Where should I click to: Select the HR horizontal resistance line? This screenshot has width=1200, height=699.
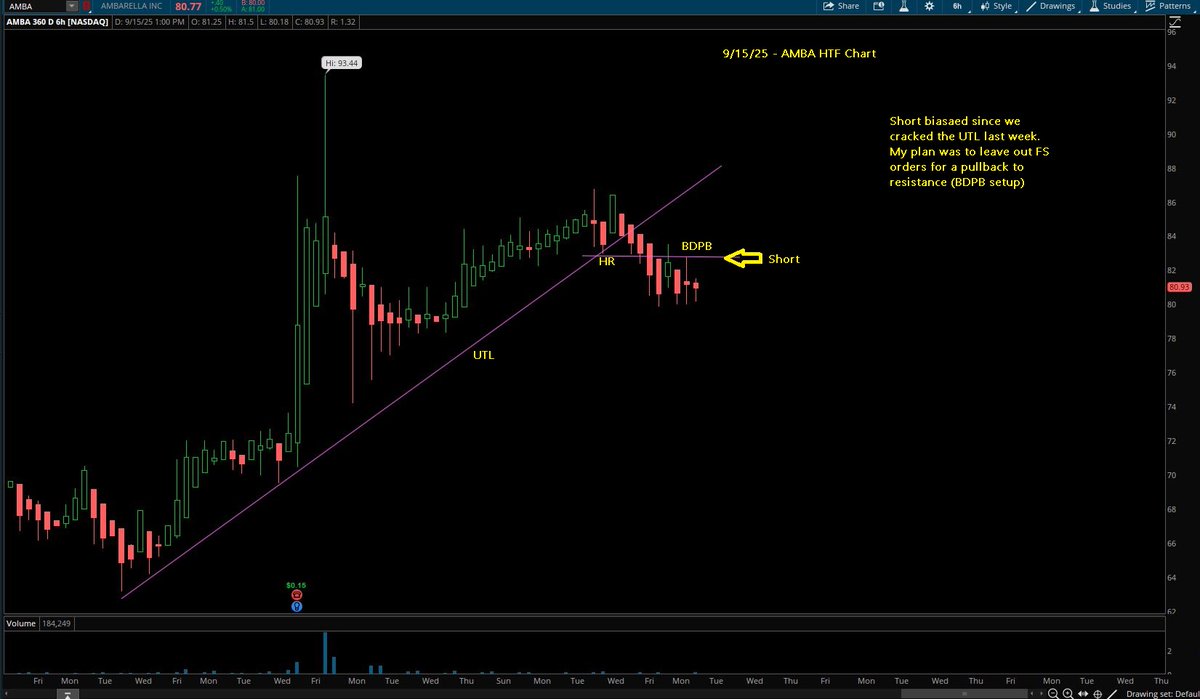click(653, 257)
